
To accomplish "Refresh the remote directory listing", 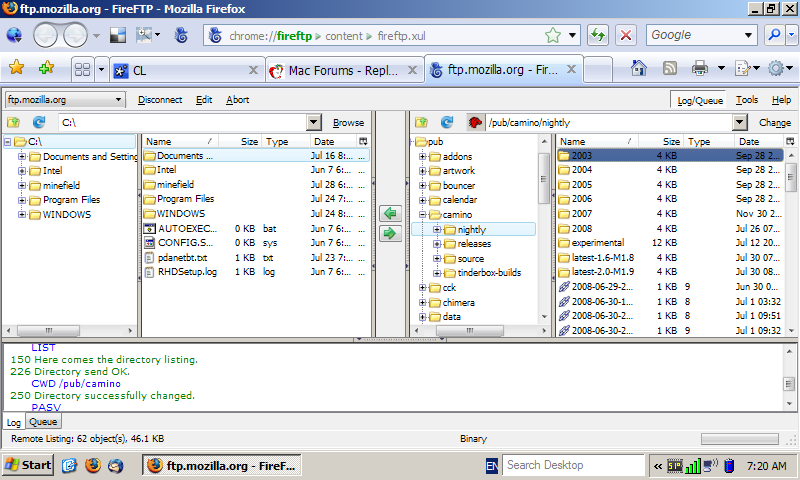I will [447, 122].
